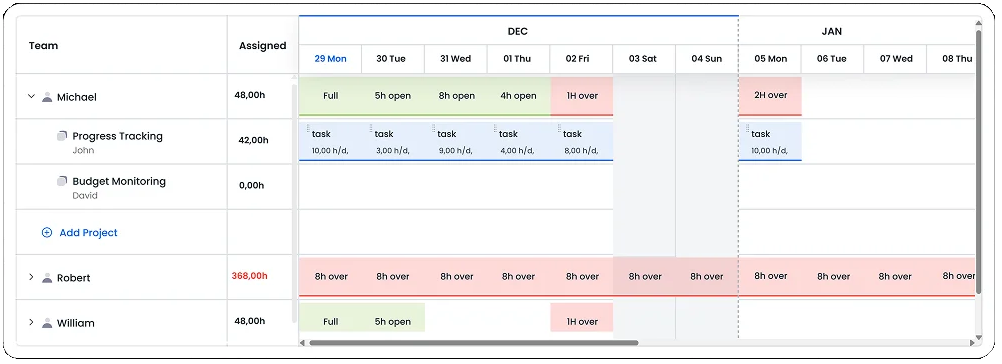The width and height of the screenshot is (1002, 364).
Task: Open the 02 Fri task with 8,00 h/d
Action: click(581, 141)
